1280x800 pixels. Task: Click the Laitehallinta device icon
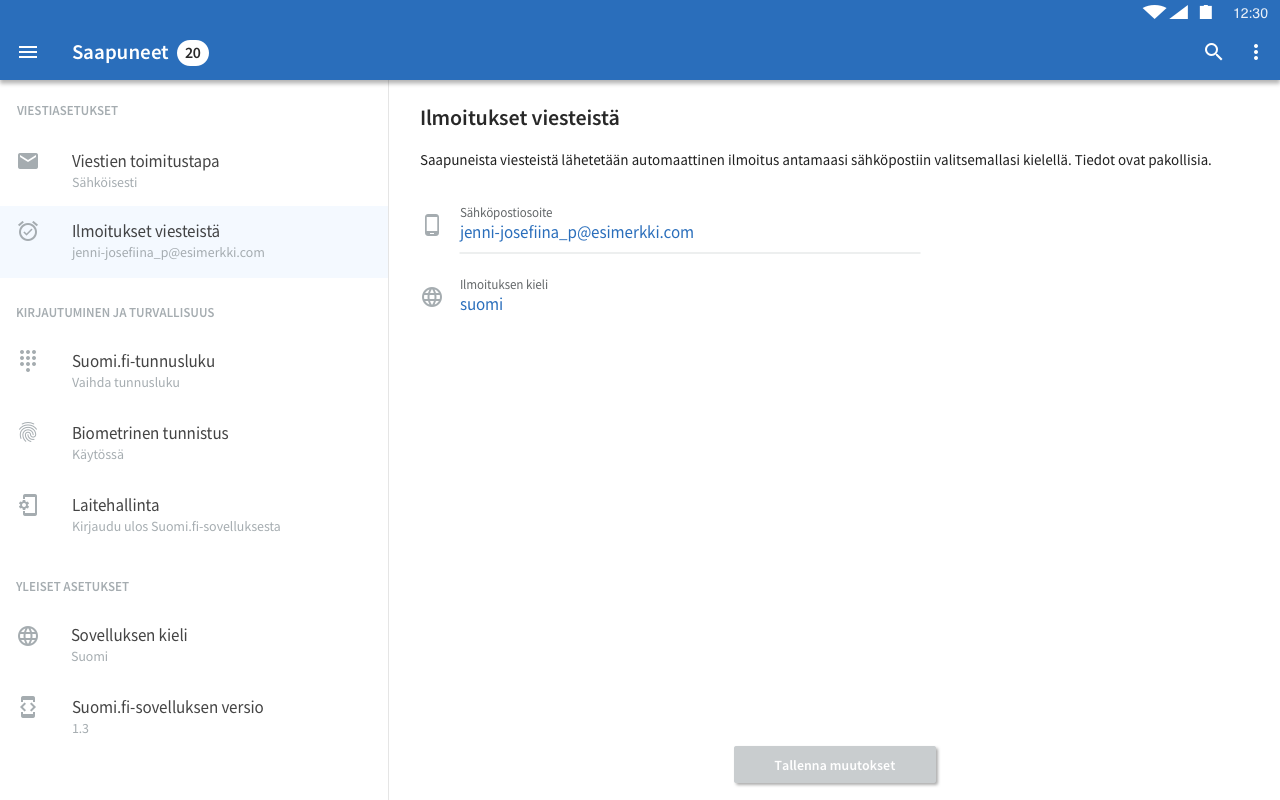28,505
